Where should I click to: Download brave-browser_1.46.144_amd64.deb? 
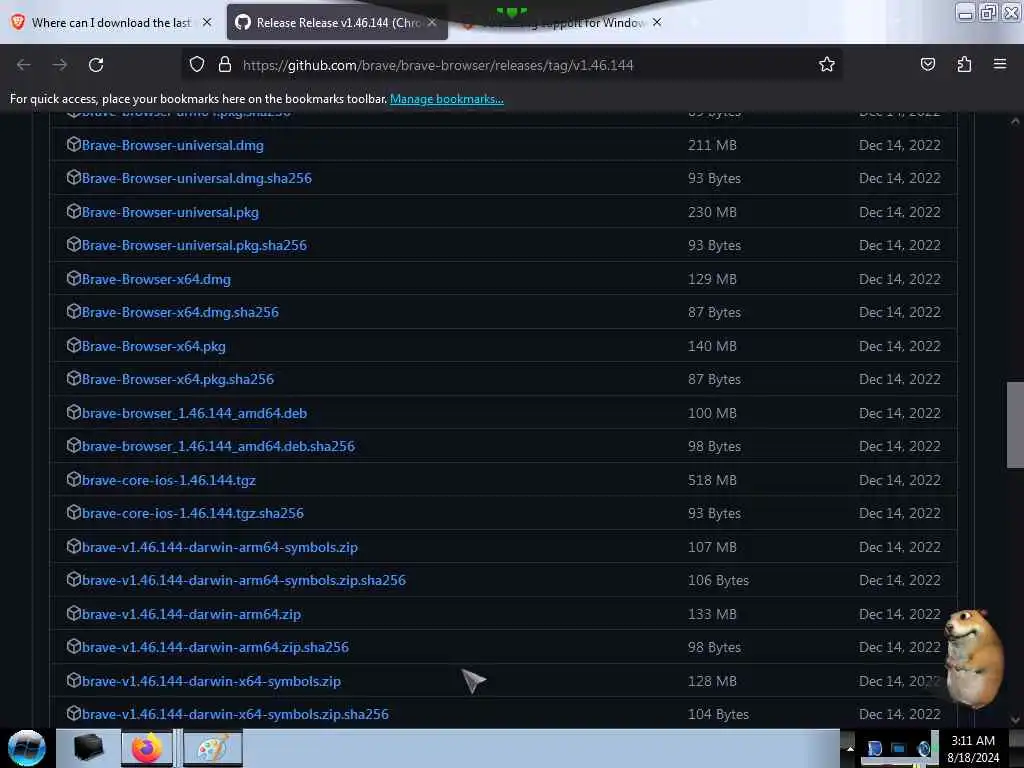[195, 413]
